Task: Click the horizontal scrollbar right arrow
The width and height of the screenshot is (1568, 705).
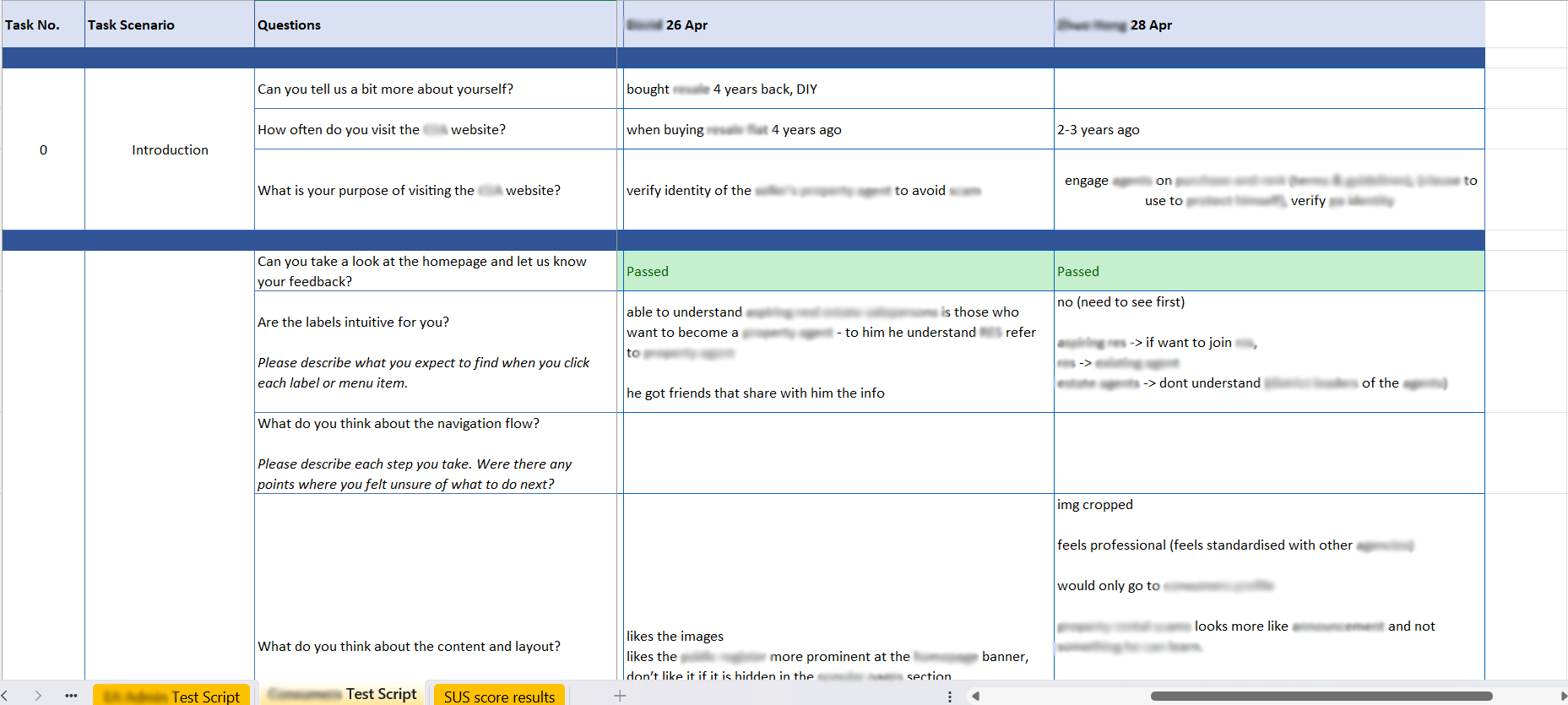Action: [x=1563, y=697]
